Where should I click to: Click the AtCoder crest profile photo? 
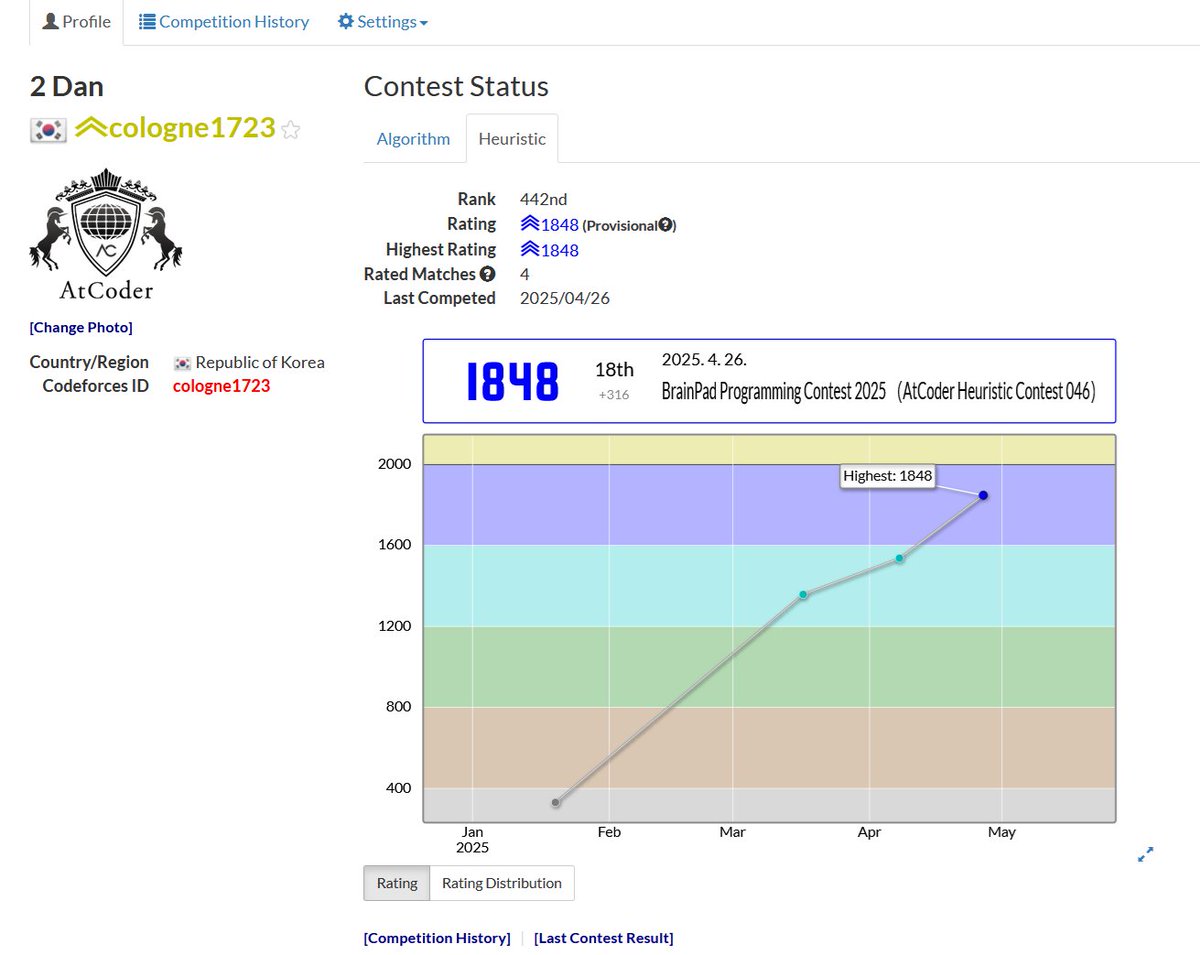coord(106,235)
